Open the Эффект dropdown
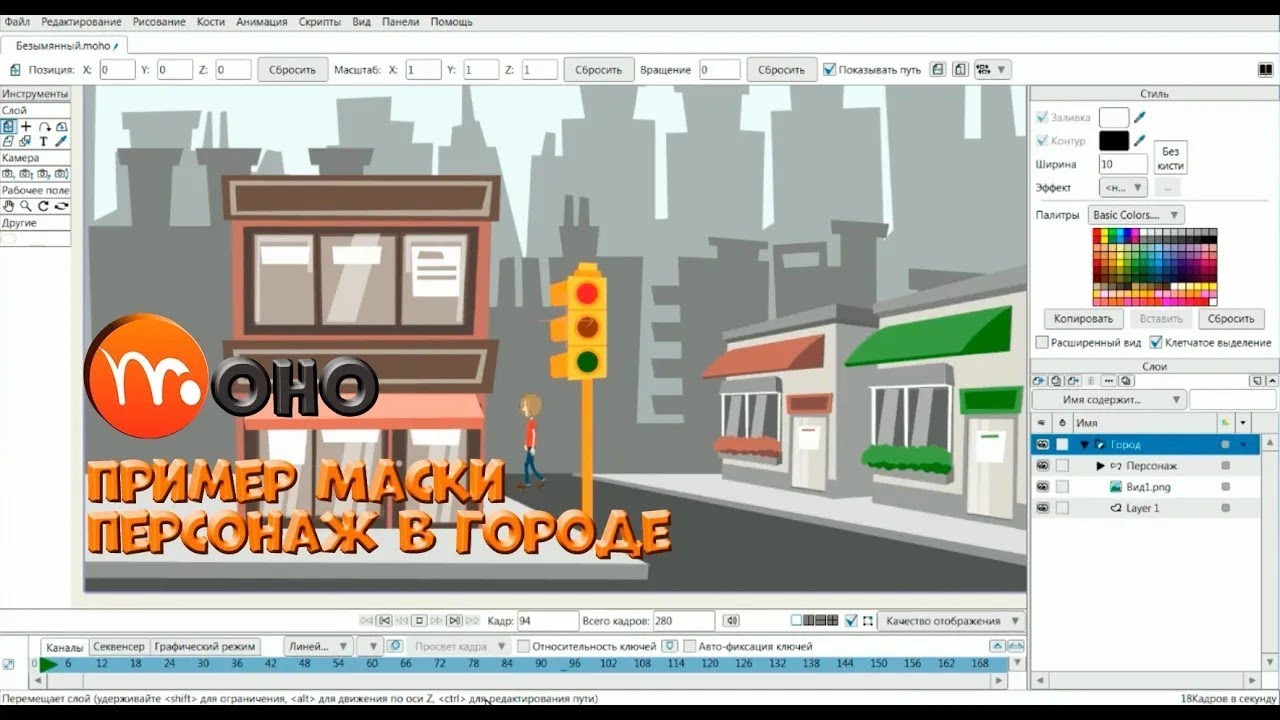The width and height of the screenshot is (1280, 720). pos(1123,187)
